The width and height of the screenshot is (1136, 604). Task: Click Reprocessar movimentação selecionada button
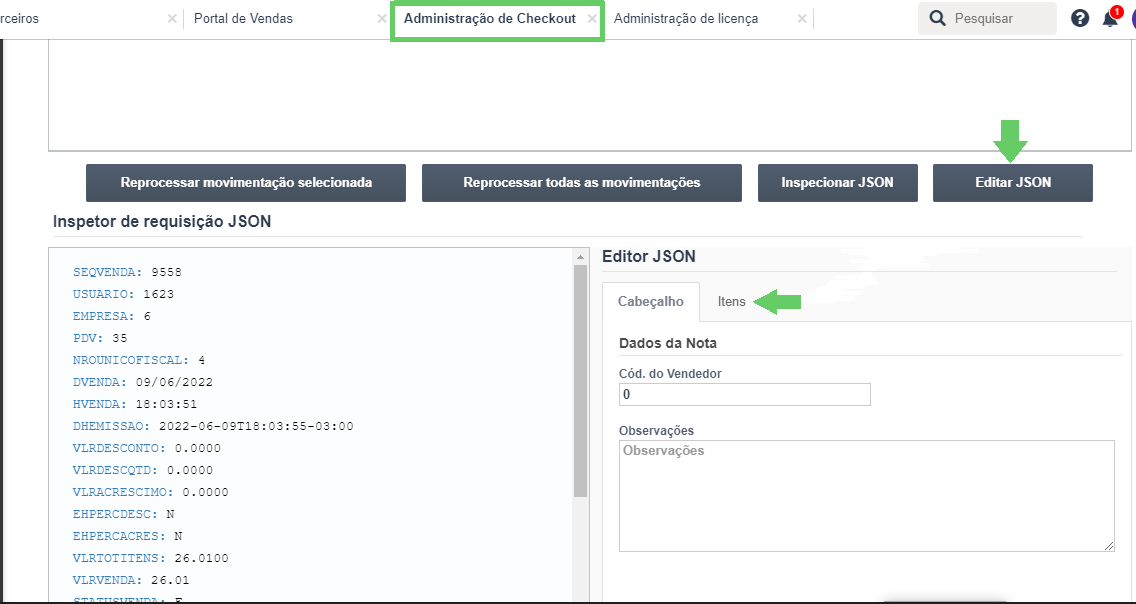[x=246, y=183]
